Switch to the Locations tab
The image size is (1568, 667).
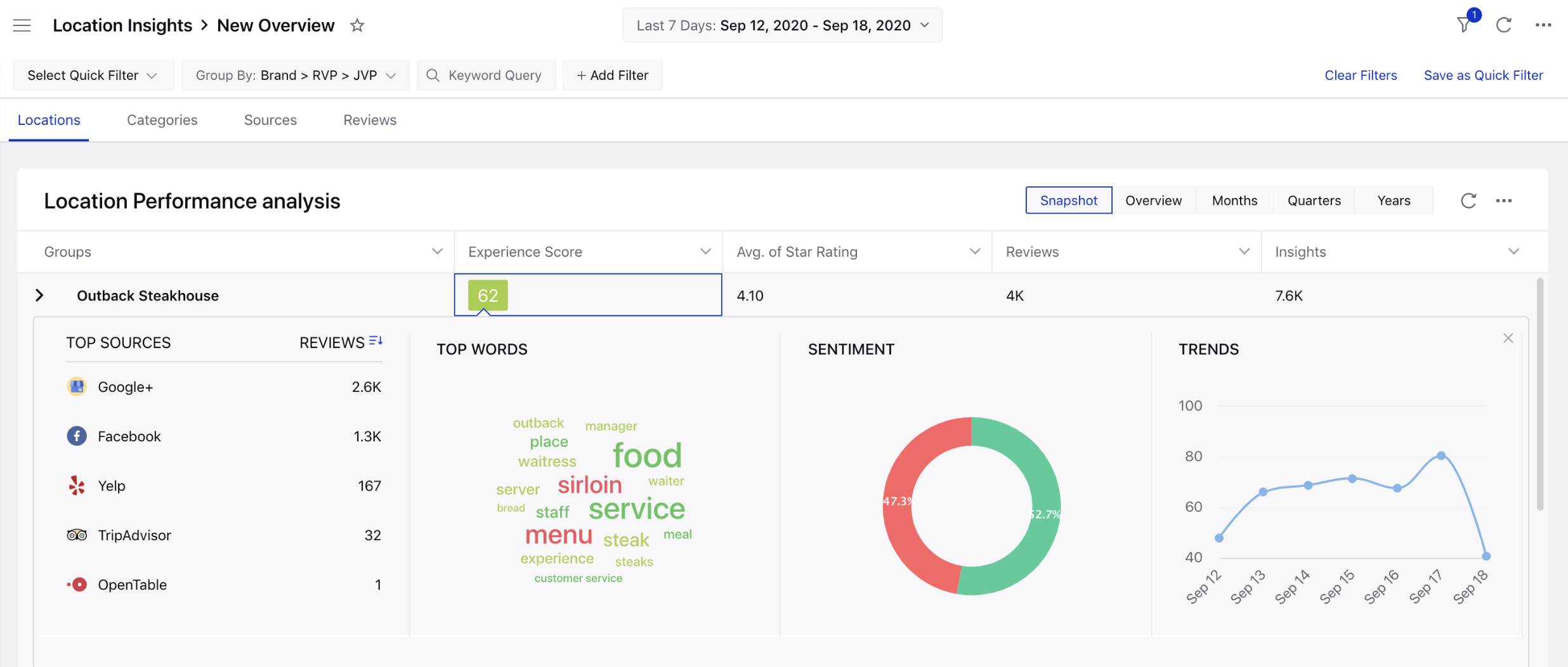tap(49, 120)
